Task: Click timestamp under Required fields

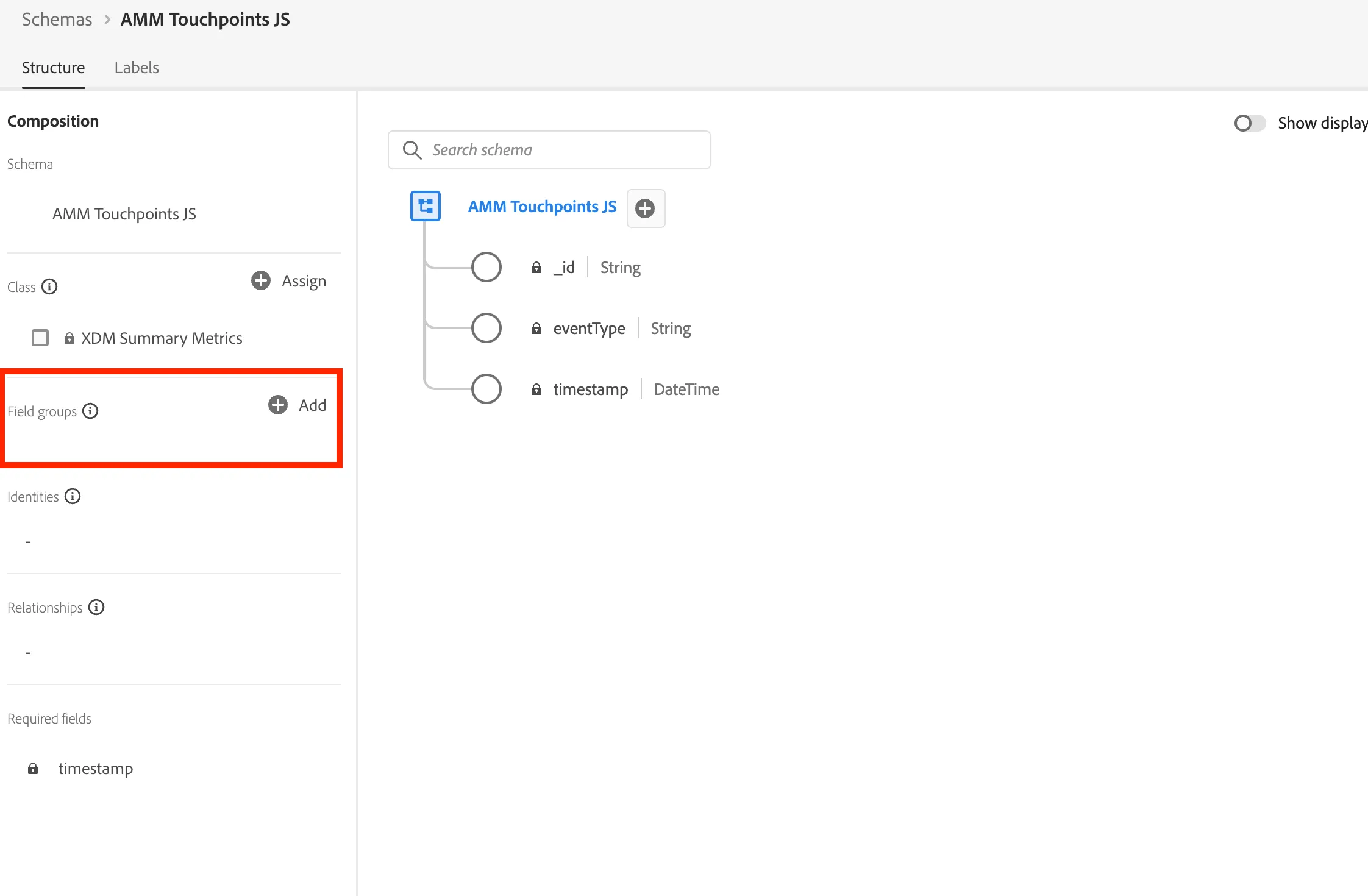Action: pyautogui.click(x=96, y=769)
